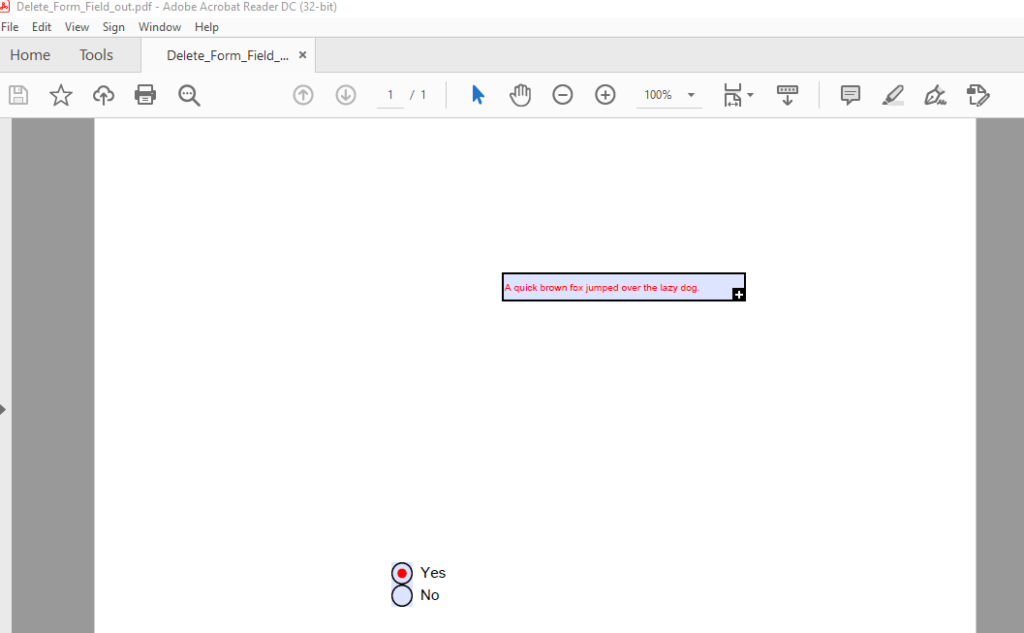Choose the arrow Selection tool
Screen dimensions: 1024x633
point(478,95)
